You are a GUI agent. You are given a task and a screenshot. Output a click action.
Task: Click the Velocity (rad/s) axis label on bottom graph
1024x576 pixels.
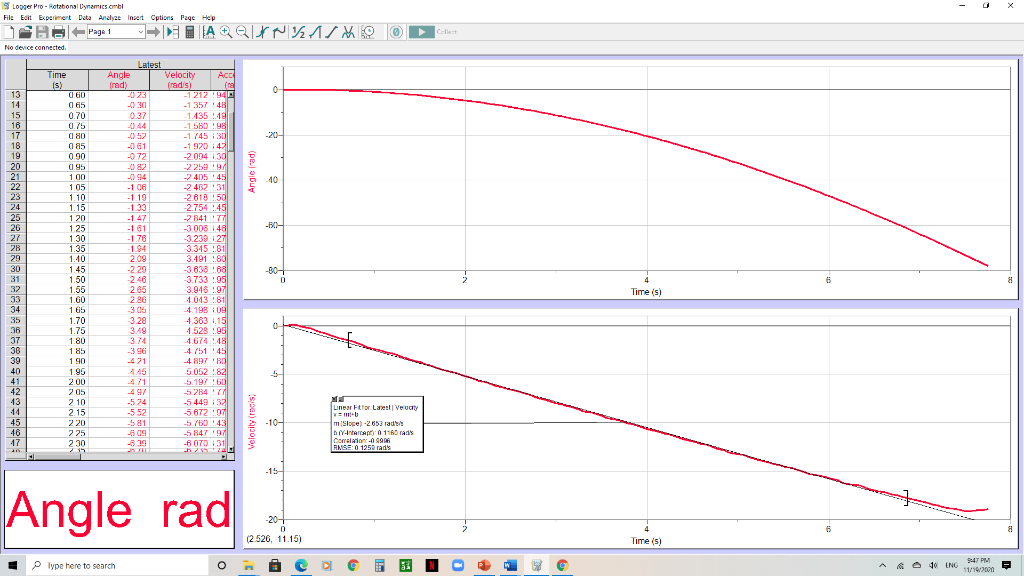[252, 421]
